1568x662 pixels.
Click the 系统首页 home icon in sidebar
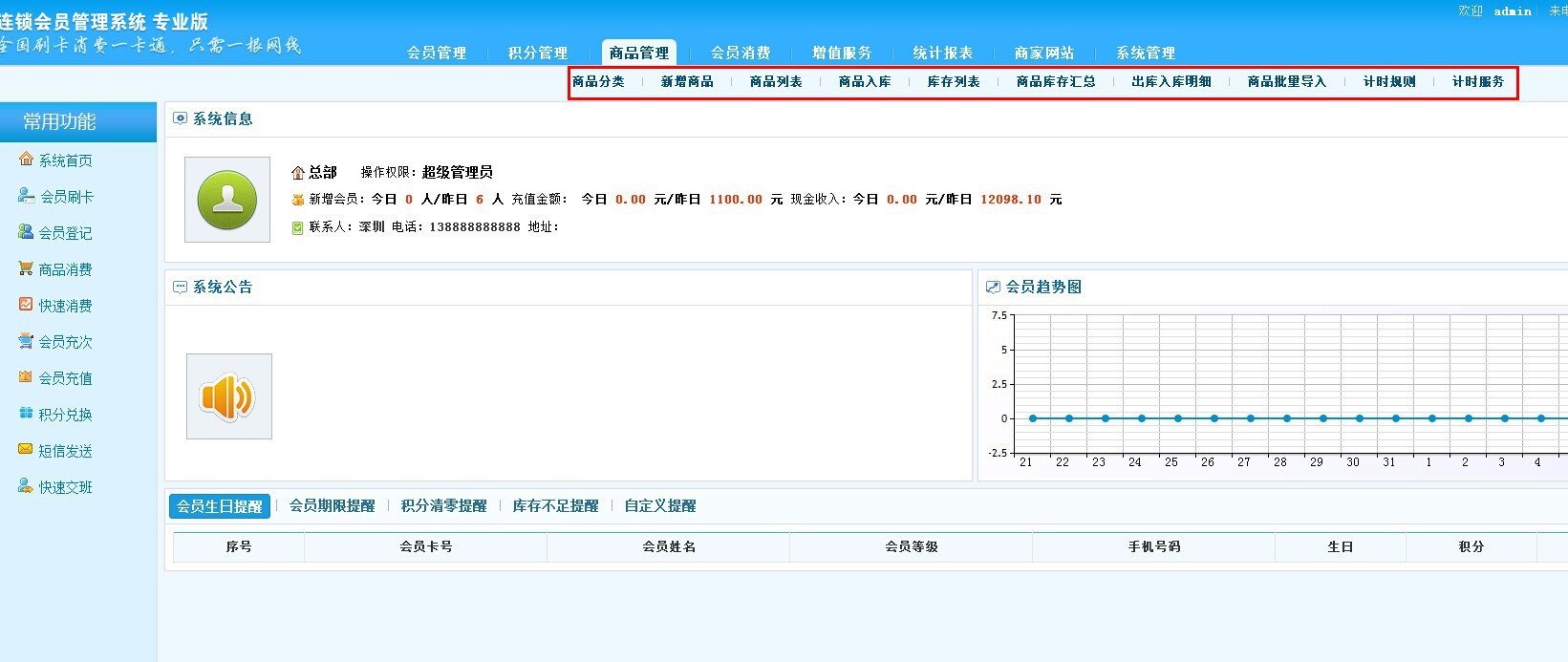click(x=26, y=160)
